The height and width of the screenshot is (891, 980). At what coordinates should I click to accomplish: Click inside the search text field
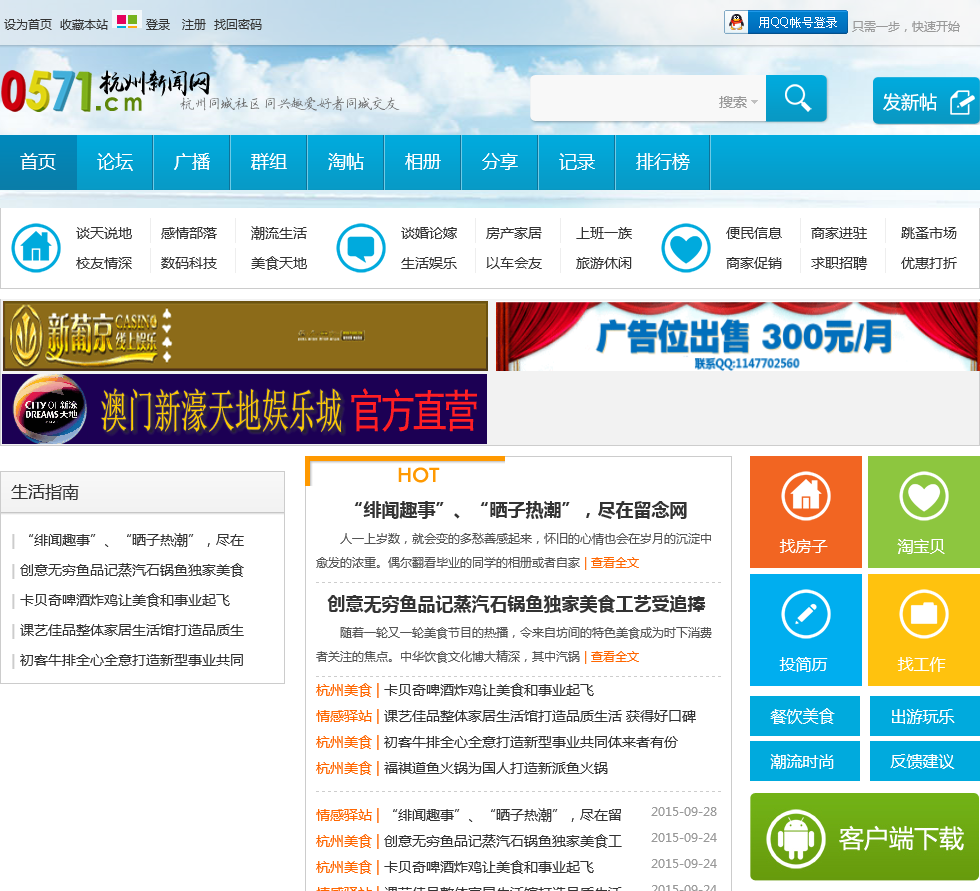pyautogui.click(x=622, y=99)
